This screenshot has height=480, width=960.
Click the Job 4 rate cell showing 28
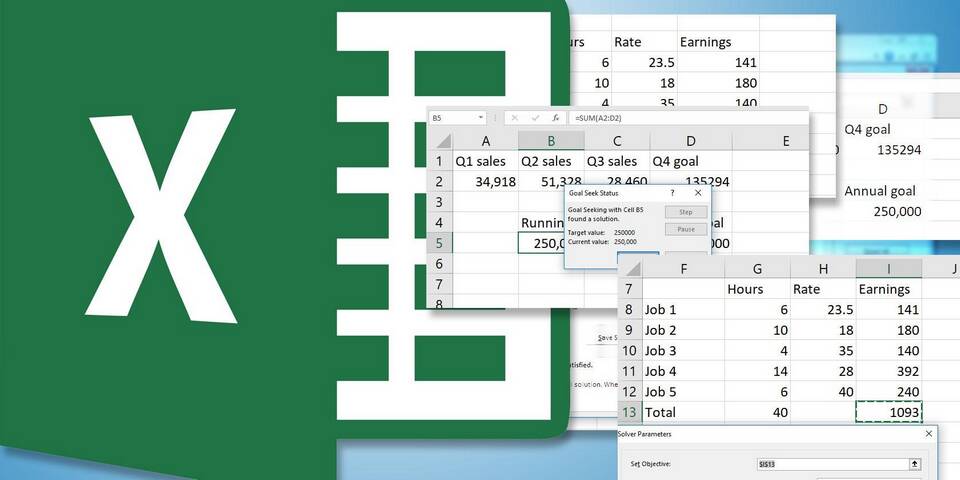pos(823,371)
